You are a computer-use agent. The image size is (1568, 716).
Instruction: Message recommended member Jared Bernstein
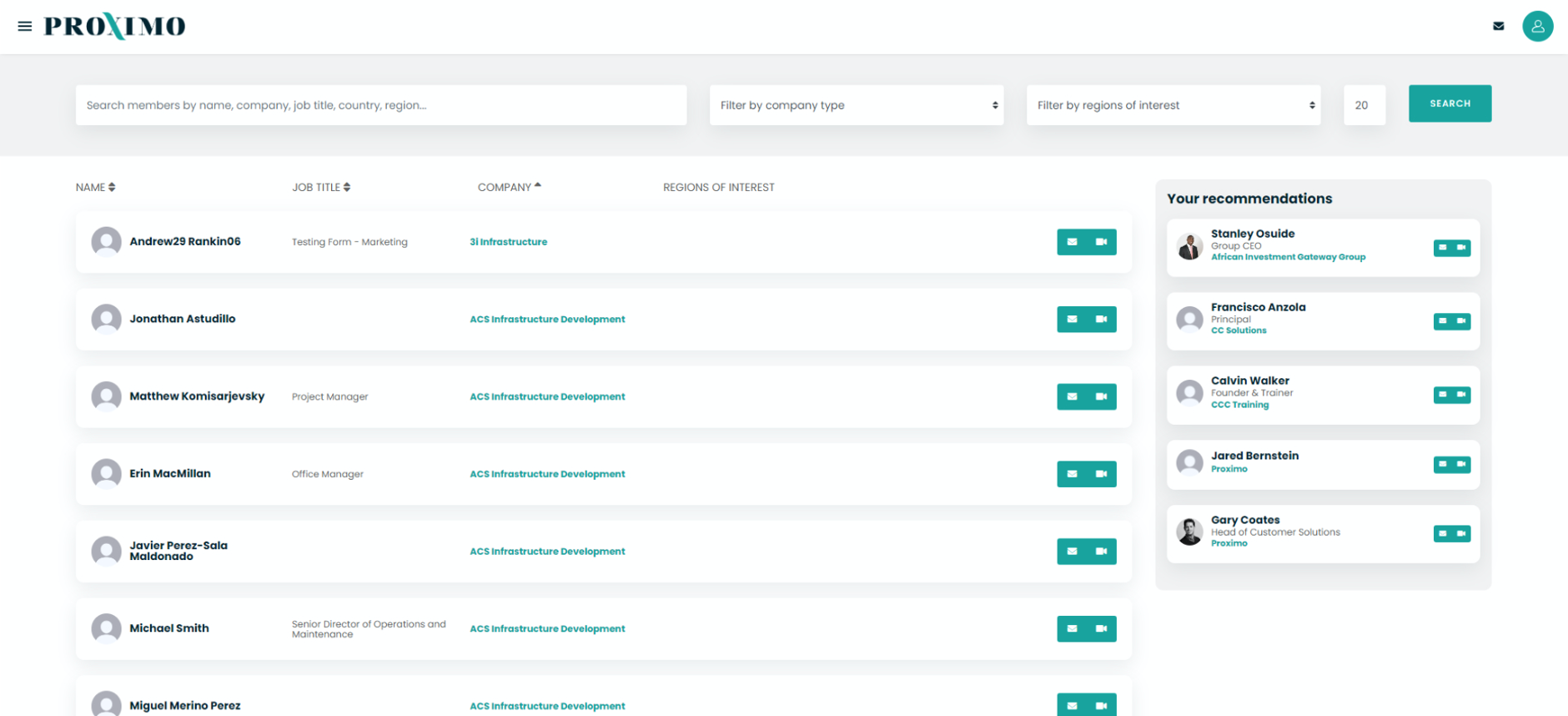[1443, 464]
